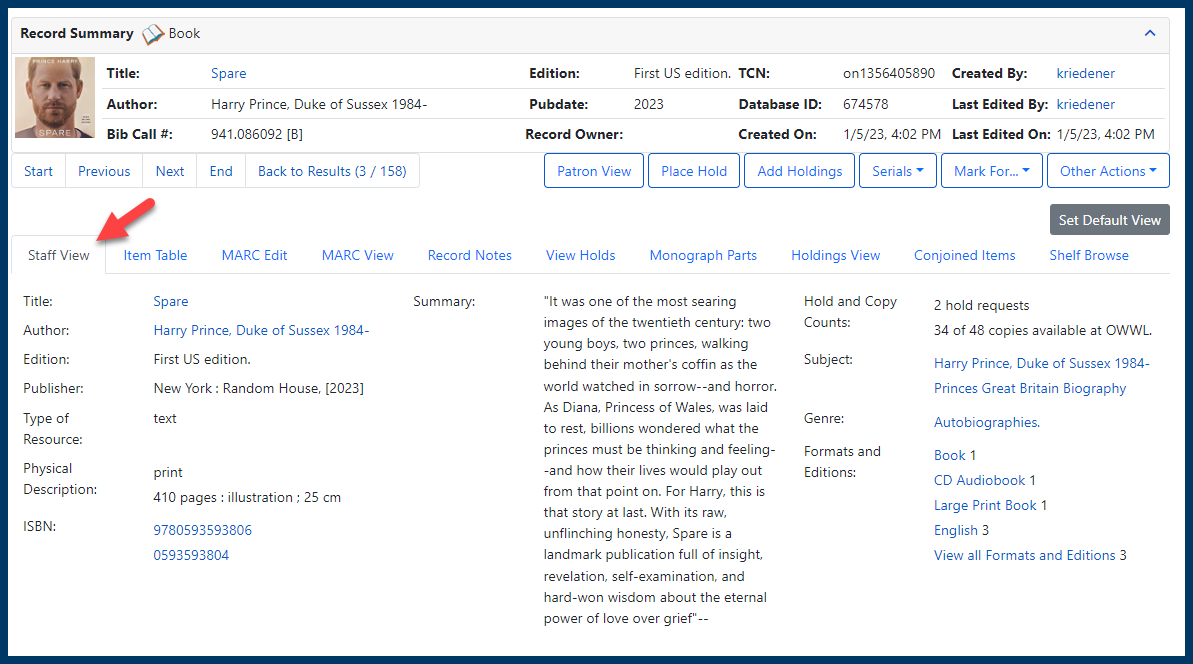Click the English editions link

pyautogui.click(x=956, y=530)
